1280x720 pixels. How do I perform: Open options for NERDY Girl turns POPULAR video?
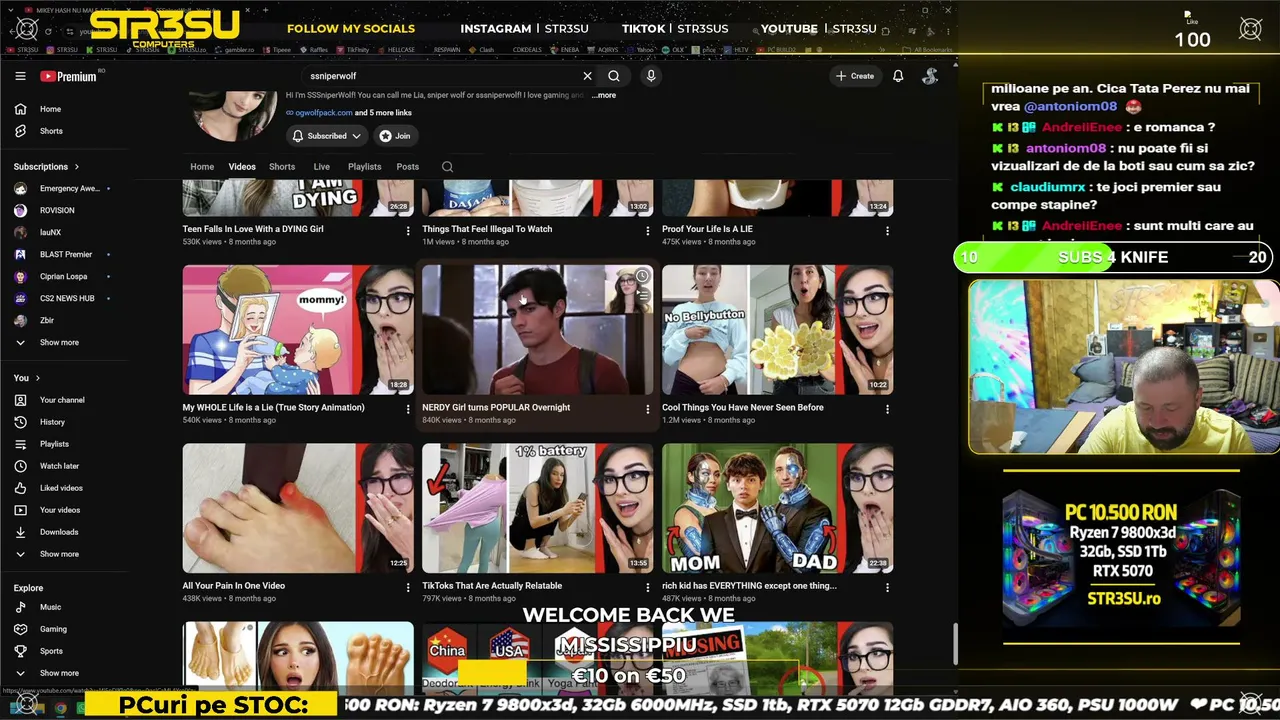click(x=648, y=409)
